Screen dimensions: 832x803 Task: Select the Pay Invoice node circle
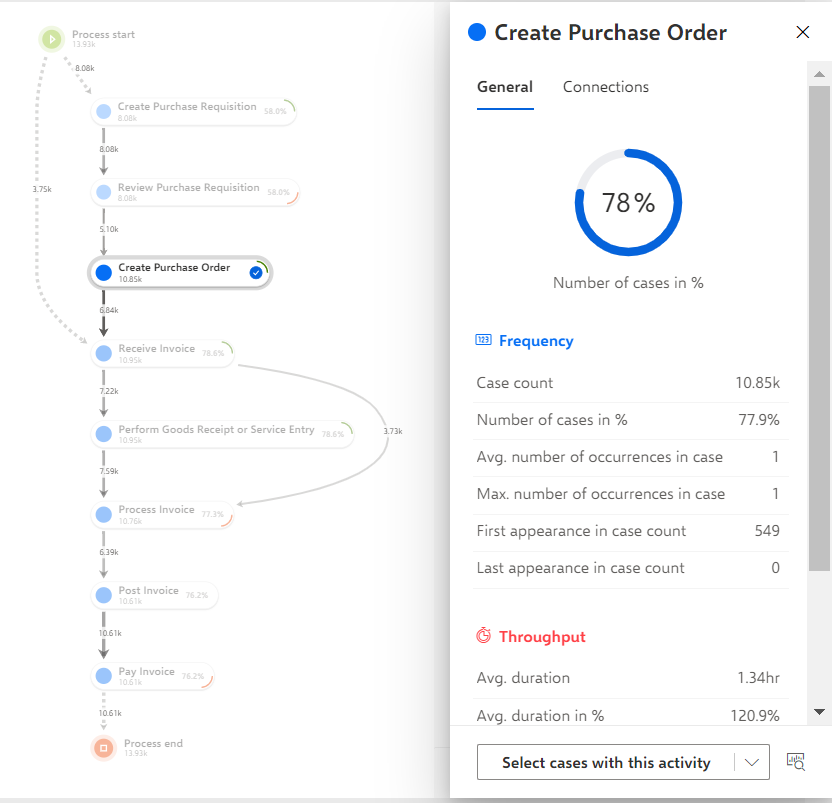point(103,676)
